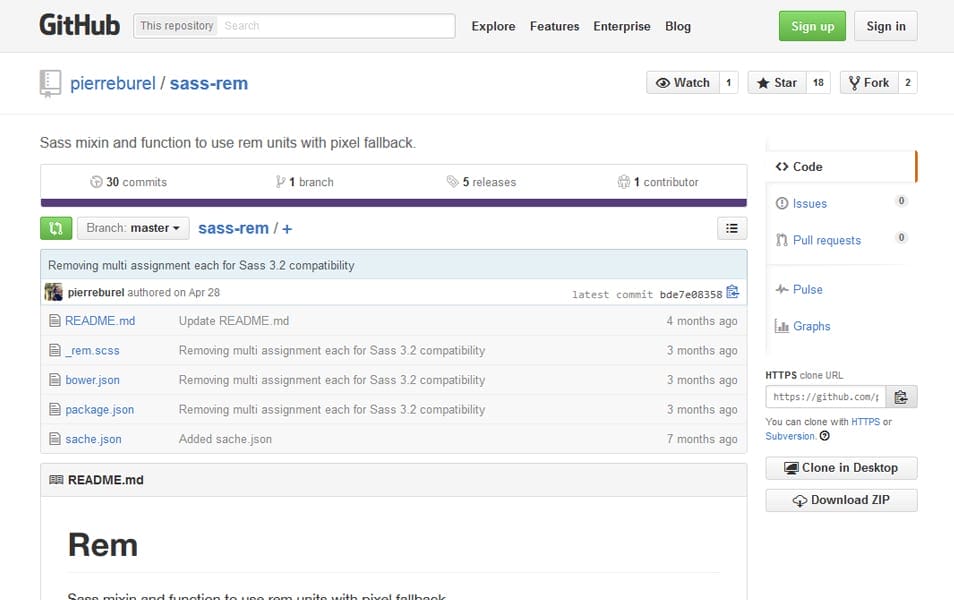Viewport: 954px width, 600px height.
Task: Create a new file with the + icon
Action: pyautogui.click(x=287, y=228)
